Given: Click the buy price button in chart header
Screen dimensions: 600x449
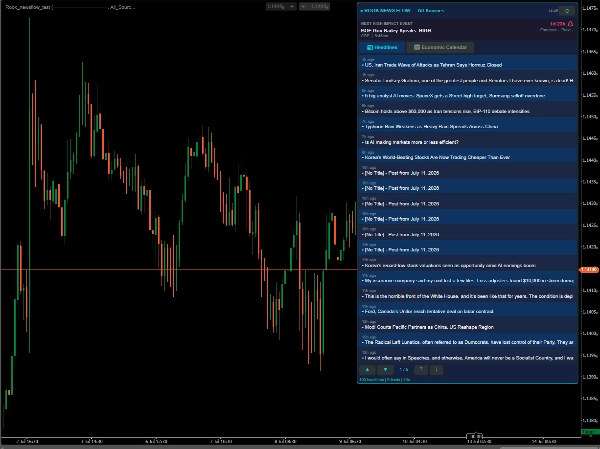Looking at the screenshot, I should pos(315,7).
